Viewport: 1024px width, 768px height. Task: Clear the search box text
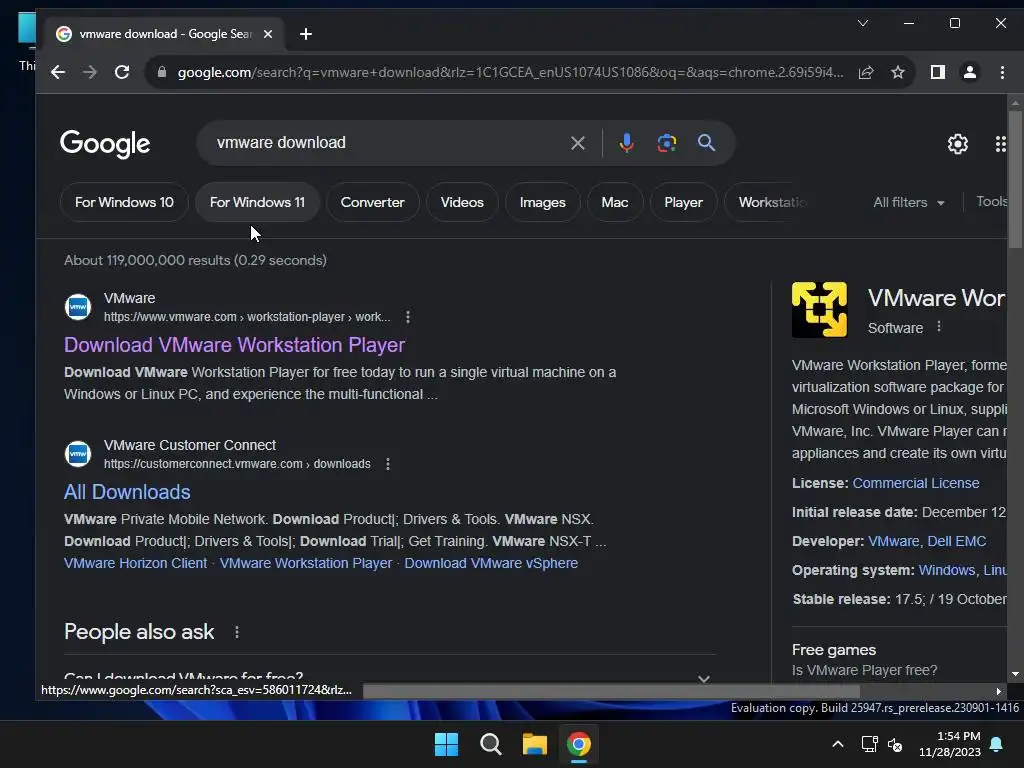[x=578, y=143]
